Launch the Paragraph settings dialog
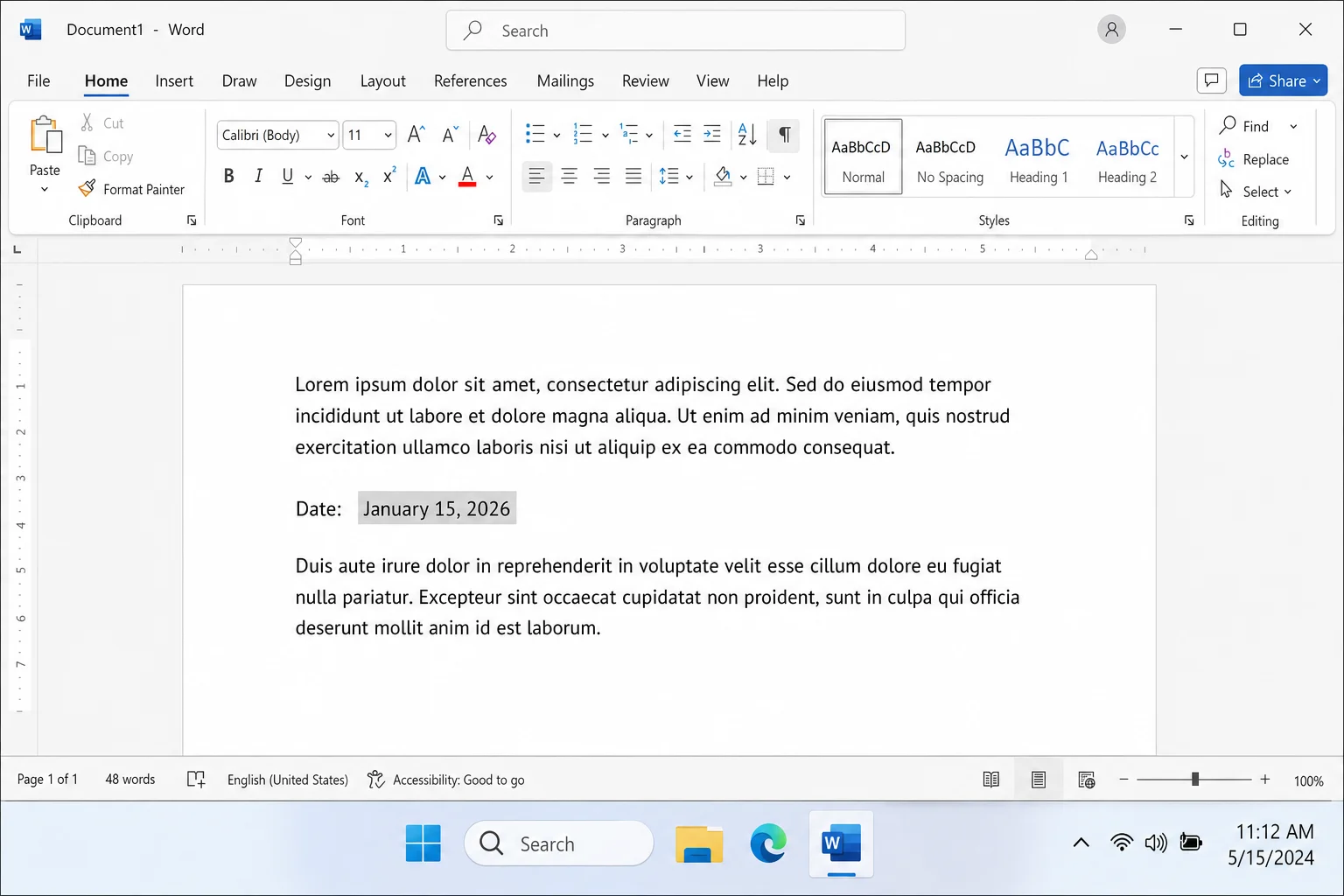1344x896 pixels. [x=801, y=220]
